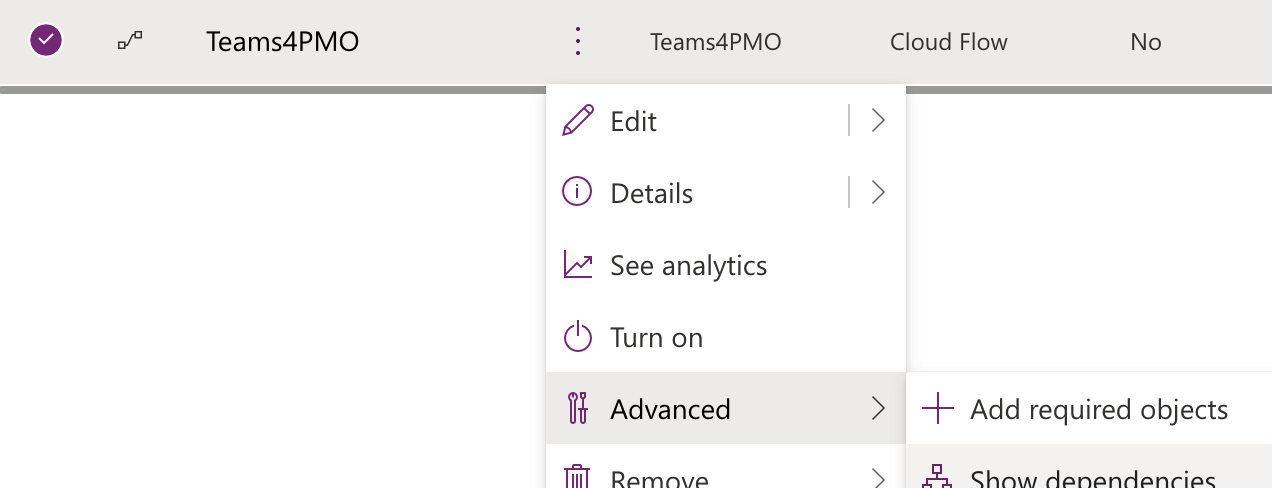Select Turn on in the context menu
1272x488 pixels.
[x=656, y=337]
